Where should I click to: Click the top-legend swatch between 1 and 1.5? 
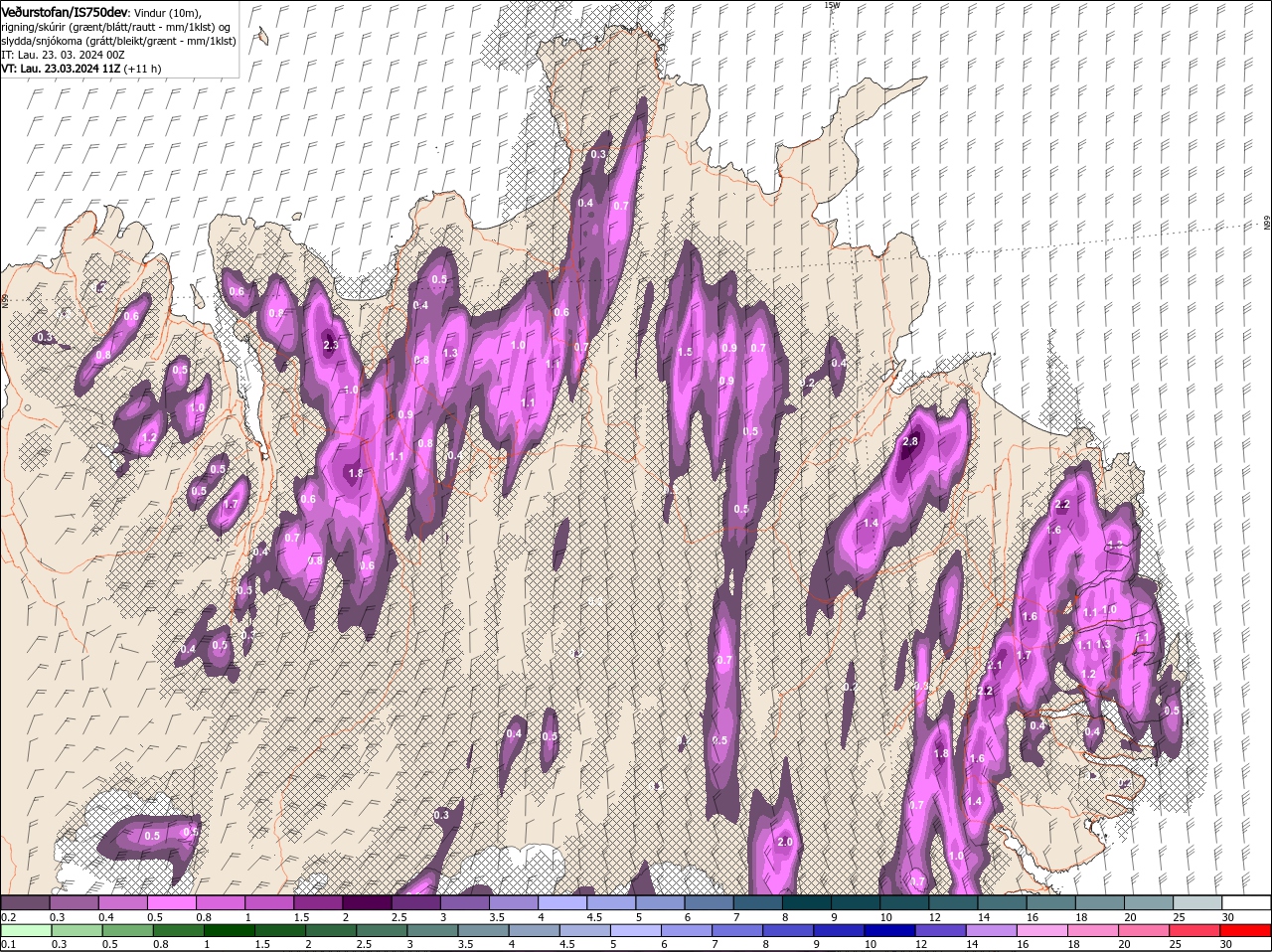[x=269, y=902]
